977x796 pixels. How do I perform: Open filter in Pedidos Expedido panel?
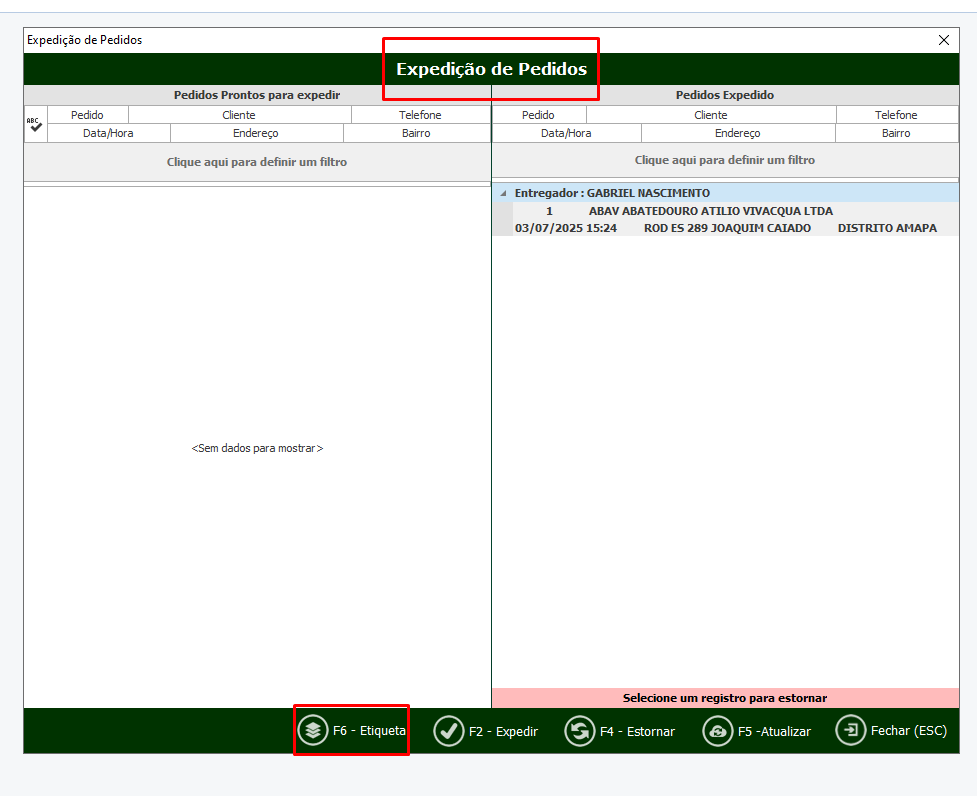tap(725, 160)
